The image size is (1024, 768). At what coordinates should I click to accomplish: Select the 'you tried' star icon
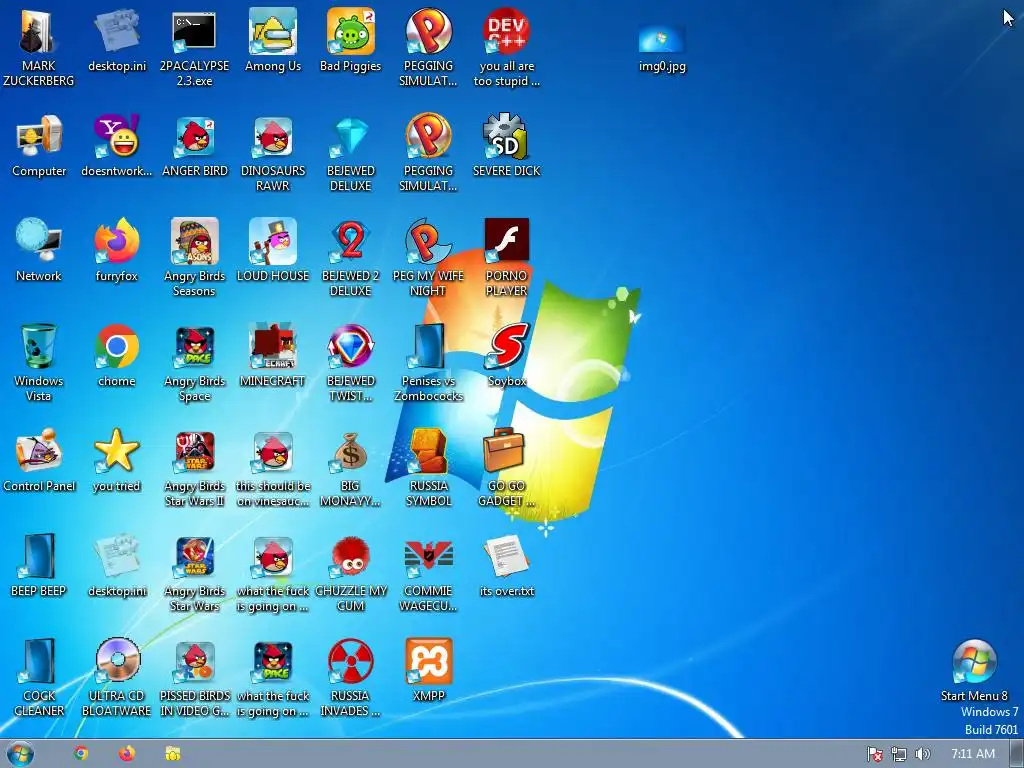[x=116, y=461]
